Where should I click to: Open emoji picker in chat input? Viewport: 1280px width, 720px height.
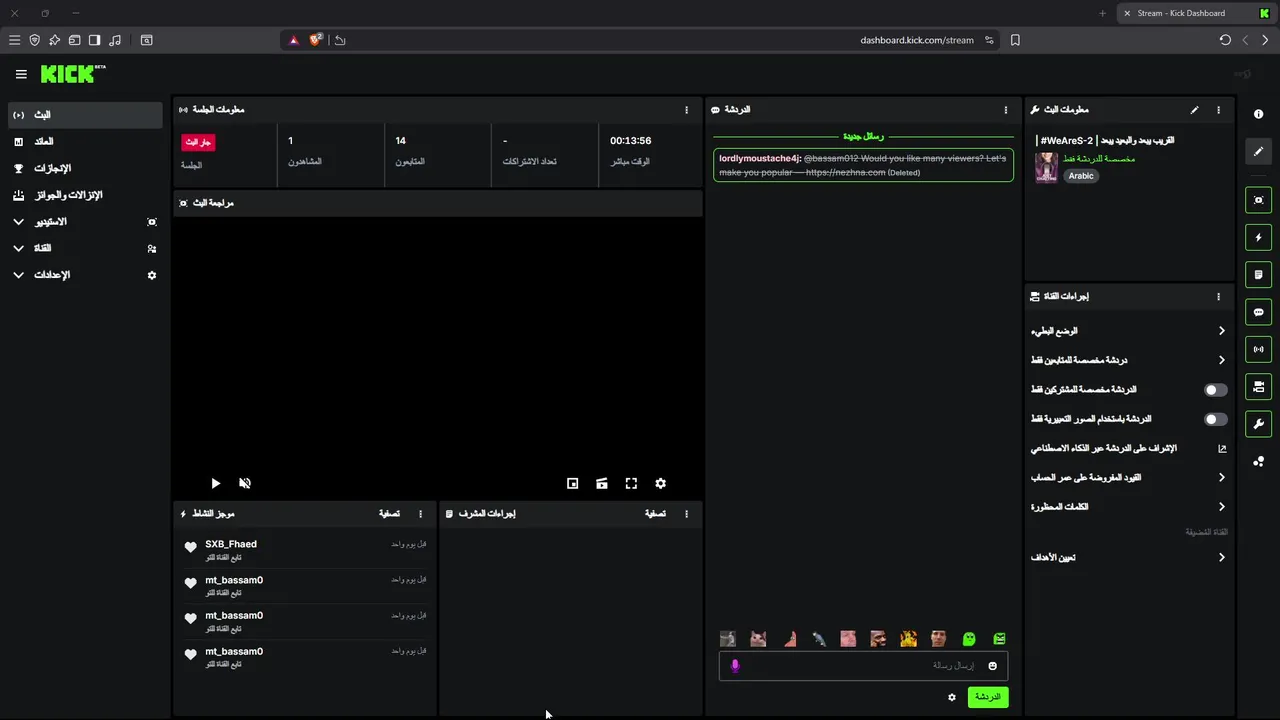tap(993, 666)
